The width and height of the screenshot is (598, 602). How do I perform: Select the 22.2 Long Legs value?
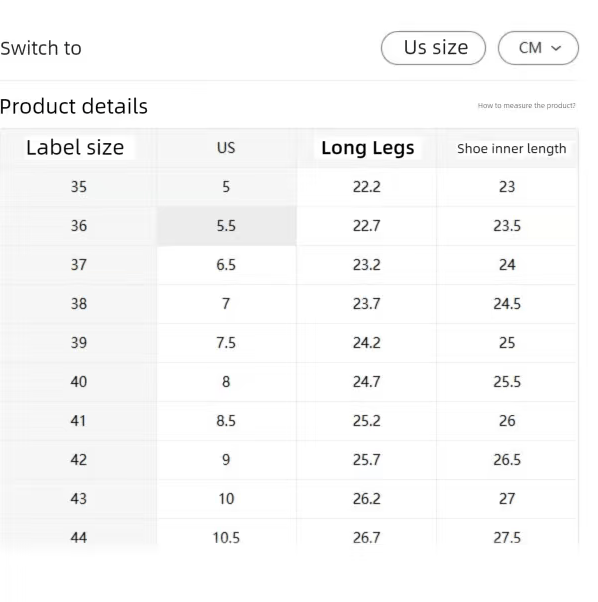tap(367, 187)
